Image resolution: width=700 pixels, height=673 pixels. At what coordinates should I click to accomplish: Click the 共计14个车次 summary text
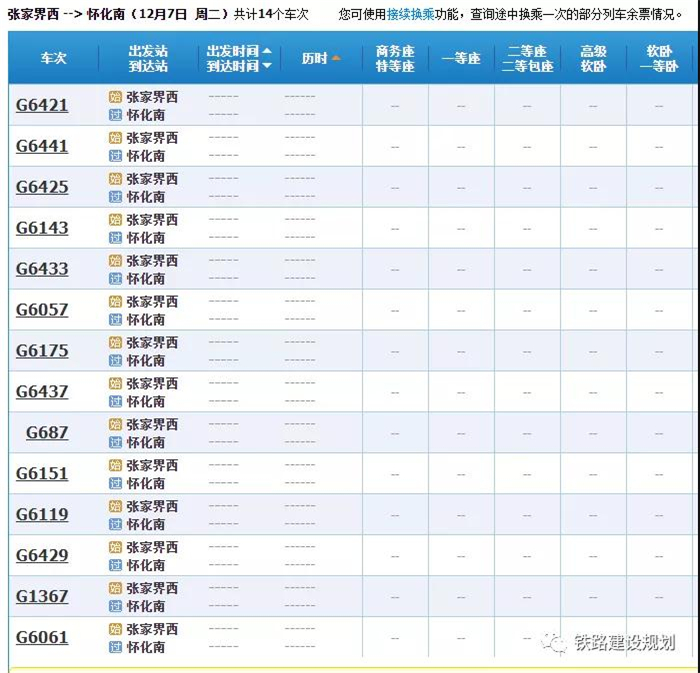click(271, 14)
